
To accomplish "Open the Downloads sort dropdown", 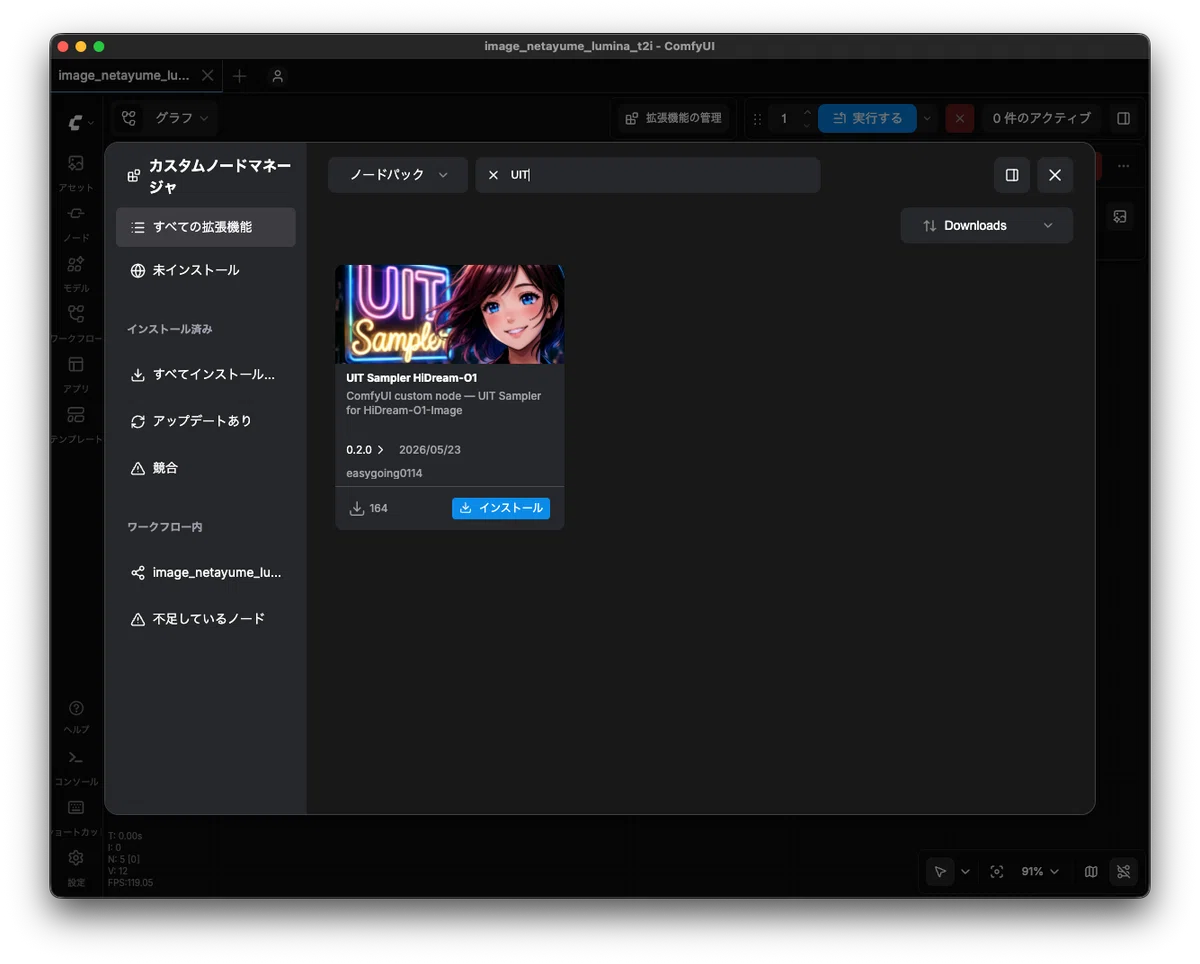I will coord(987,225).
